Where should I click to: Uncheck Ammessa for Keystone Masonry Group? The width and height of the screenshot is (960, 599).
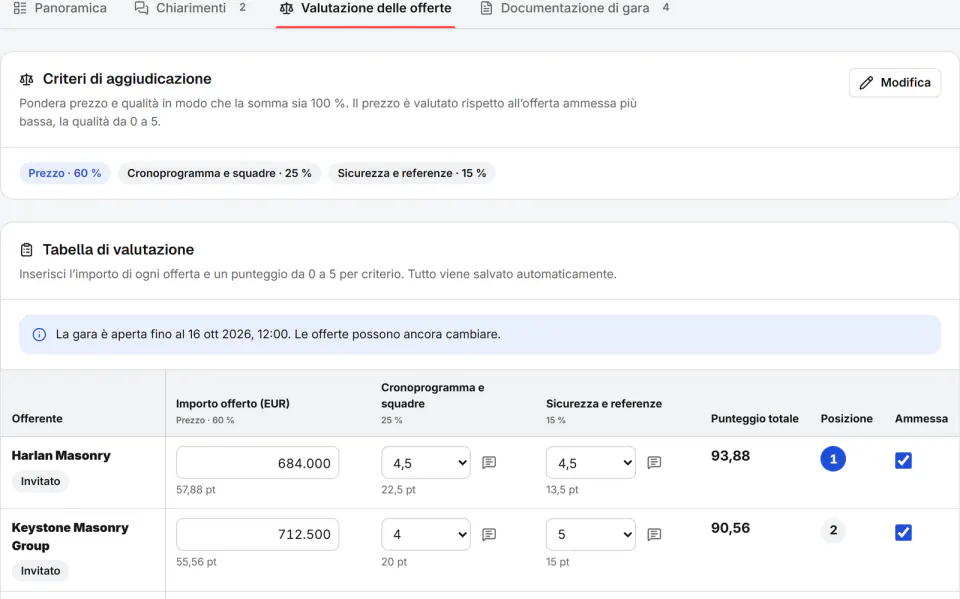(x=903, y=532)
